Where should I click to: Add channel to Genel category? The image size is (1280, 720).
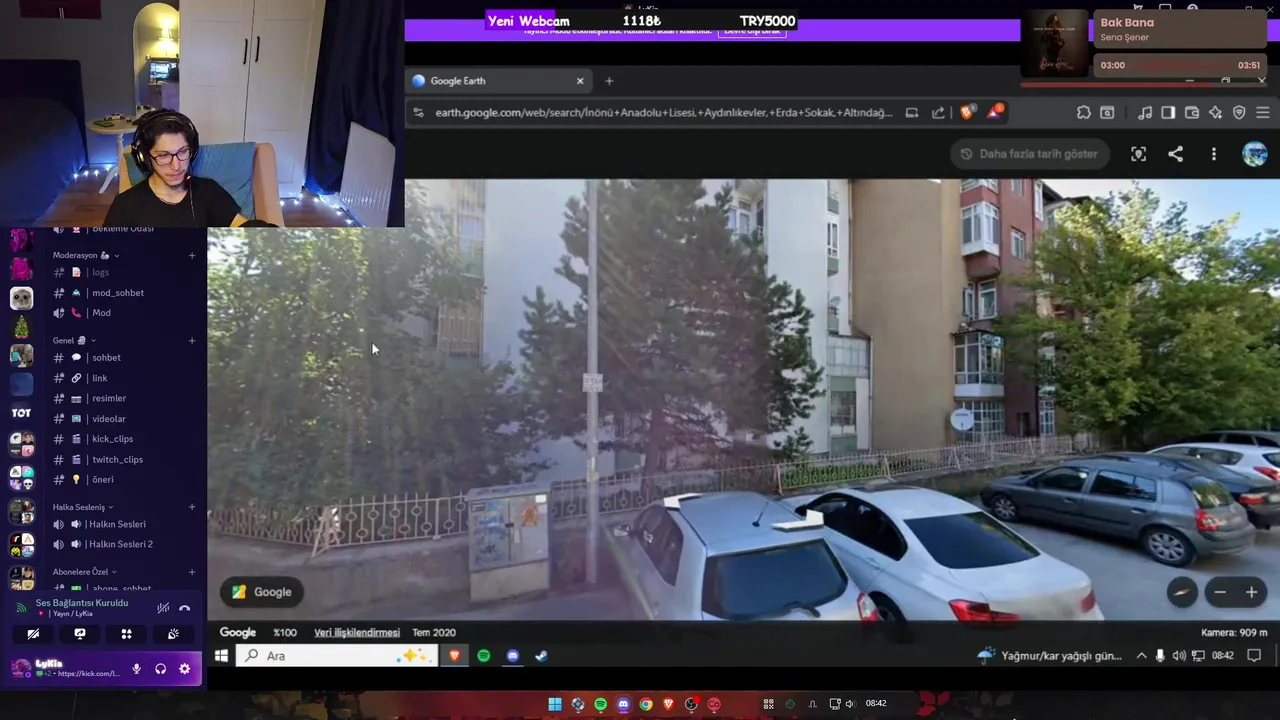tap(192, 340)
